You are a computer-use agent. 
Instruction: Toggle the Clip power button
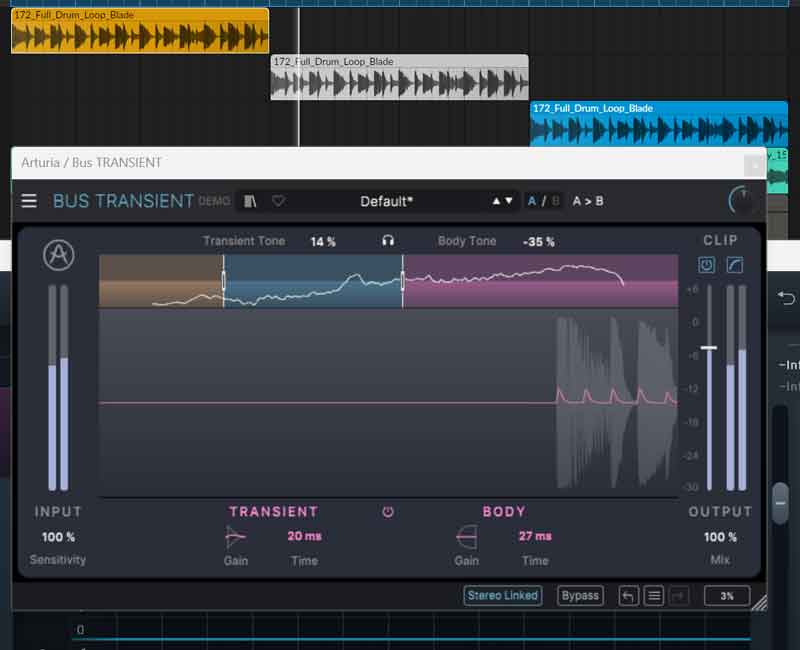(707, 265)
